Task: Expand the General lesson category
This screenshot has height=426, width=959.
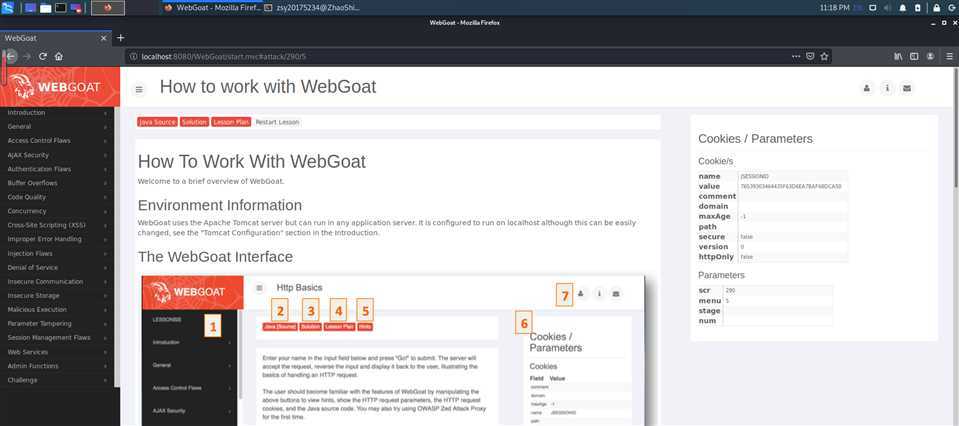Action: pos(57,127)
